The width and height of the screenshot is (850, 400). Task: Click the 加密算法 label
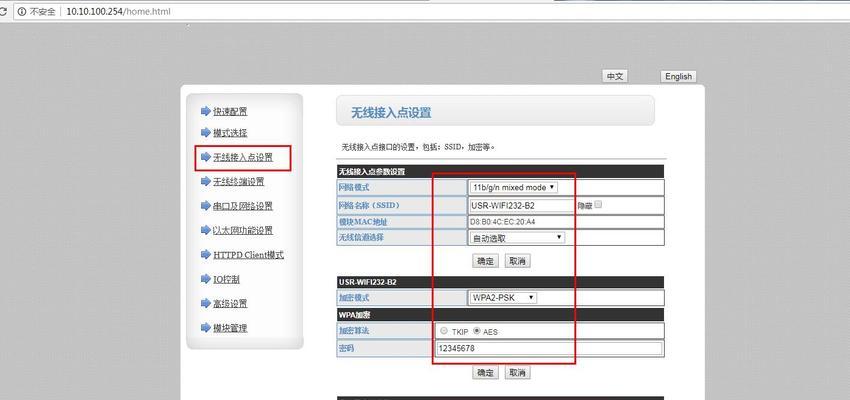(353, 331)
